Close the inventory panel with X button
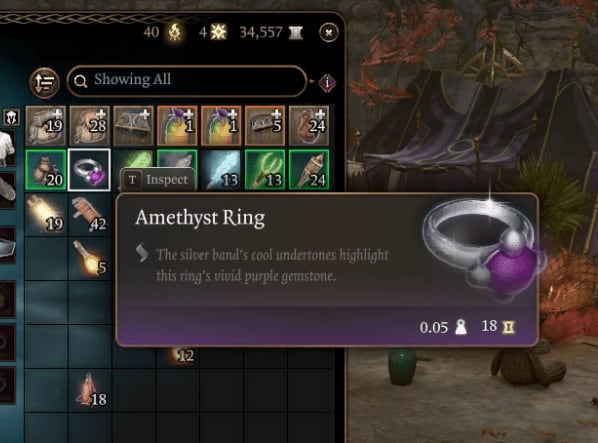Viewport: 598px width, 443px height. 329,32
